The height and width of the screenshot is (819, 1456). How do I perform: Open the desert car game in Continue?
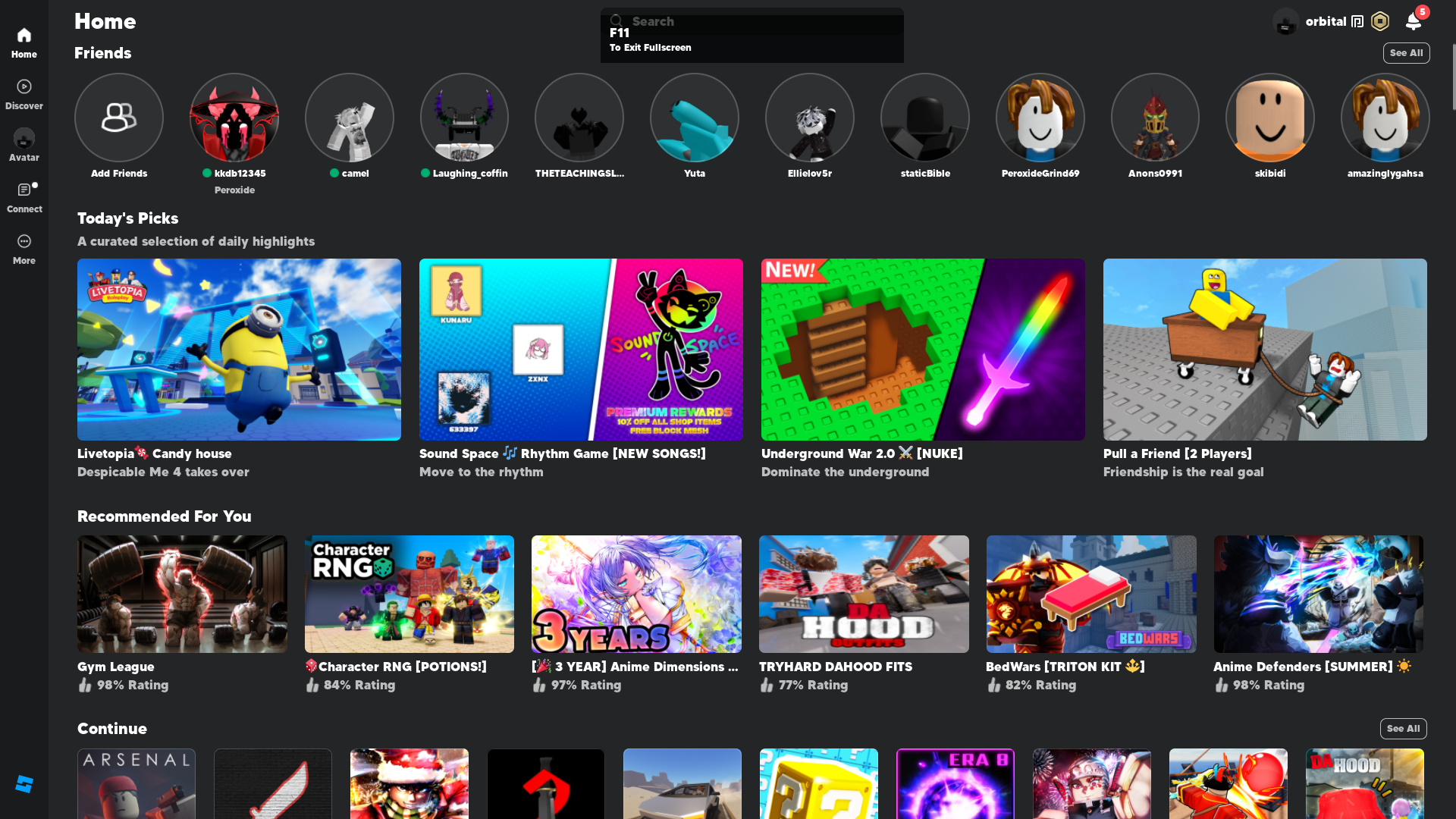pos(682,784)
